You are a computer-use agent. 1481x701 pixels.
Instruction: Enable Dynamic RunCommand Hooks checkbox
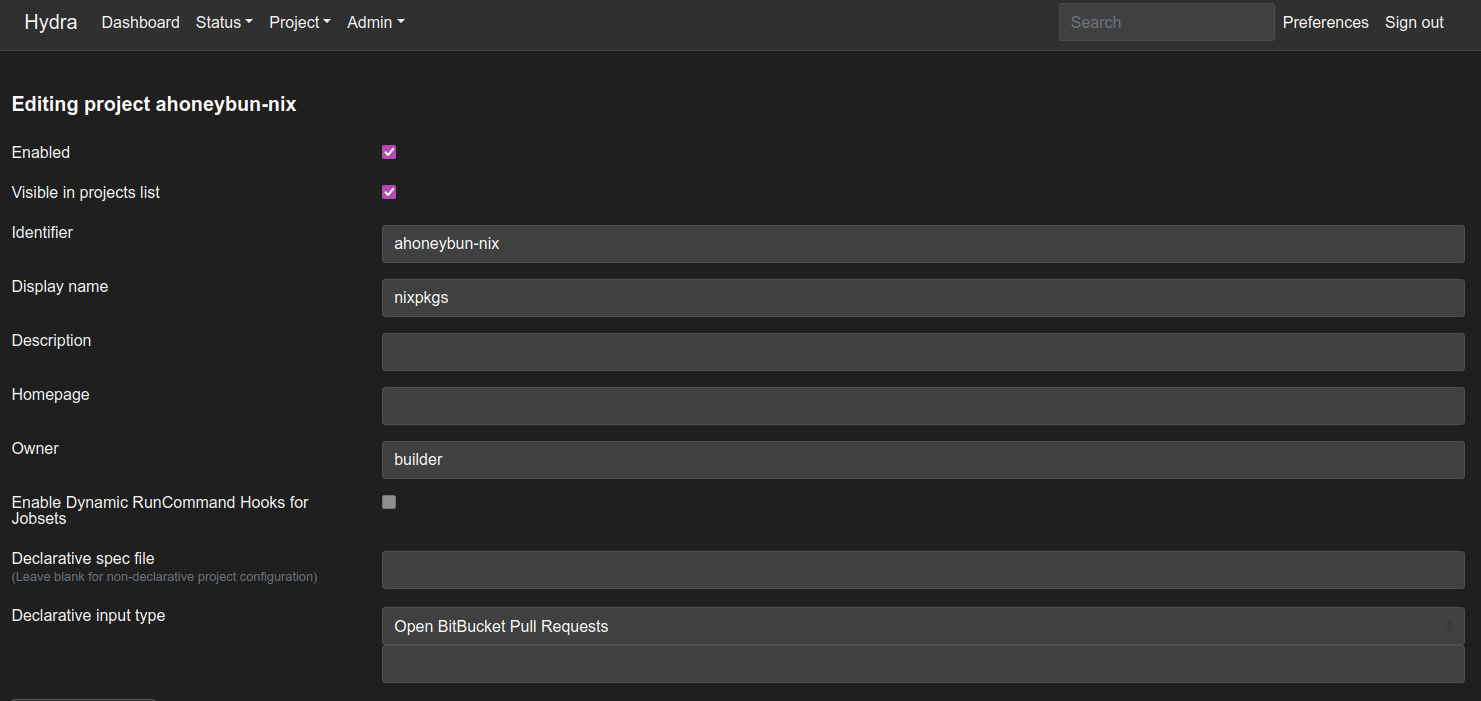click(389, 502)
